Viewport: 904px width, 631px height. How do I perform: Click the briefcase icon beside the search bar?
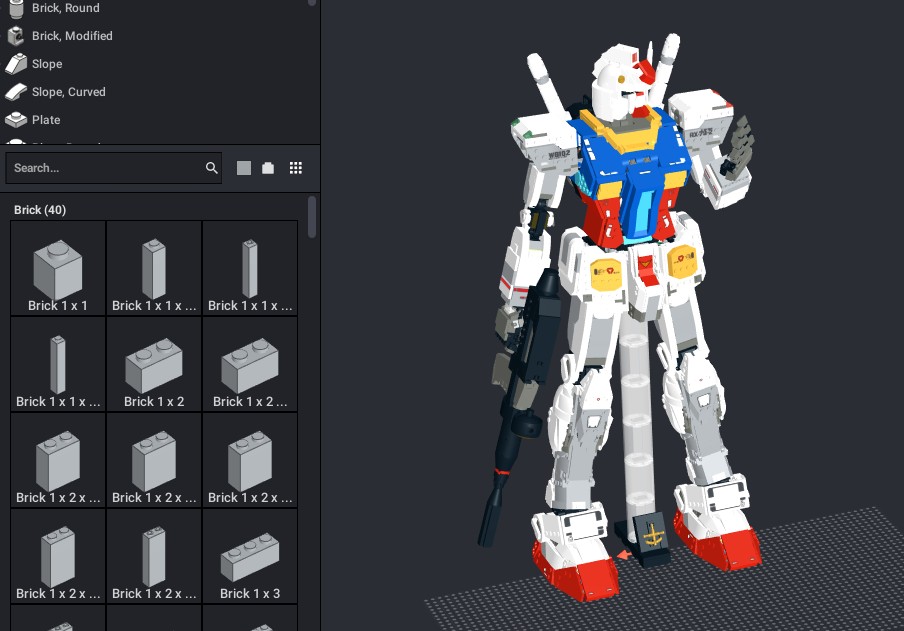pos(267,167)
